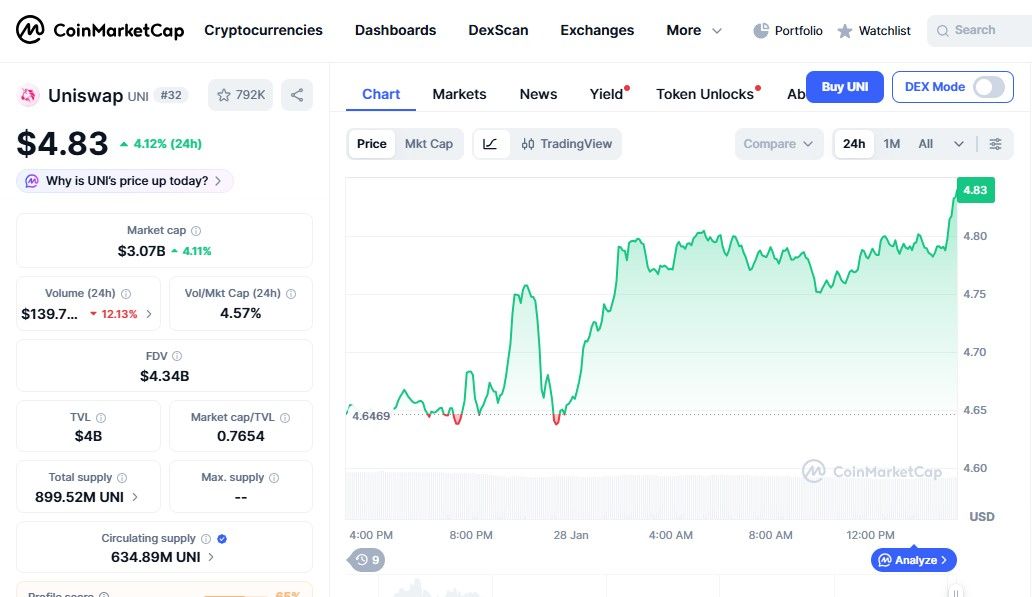Switch the chart to Mkt Cap view
The width and height of the screenshot is (1032, 597).
click(429, 143)
